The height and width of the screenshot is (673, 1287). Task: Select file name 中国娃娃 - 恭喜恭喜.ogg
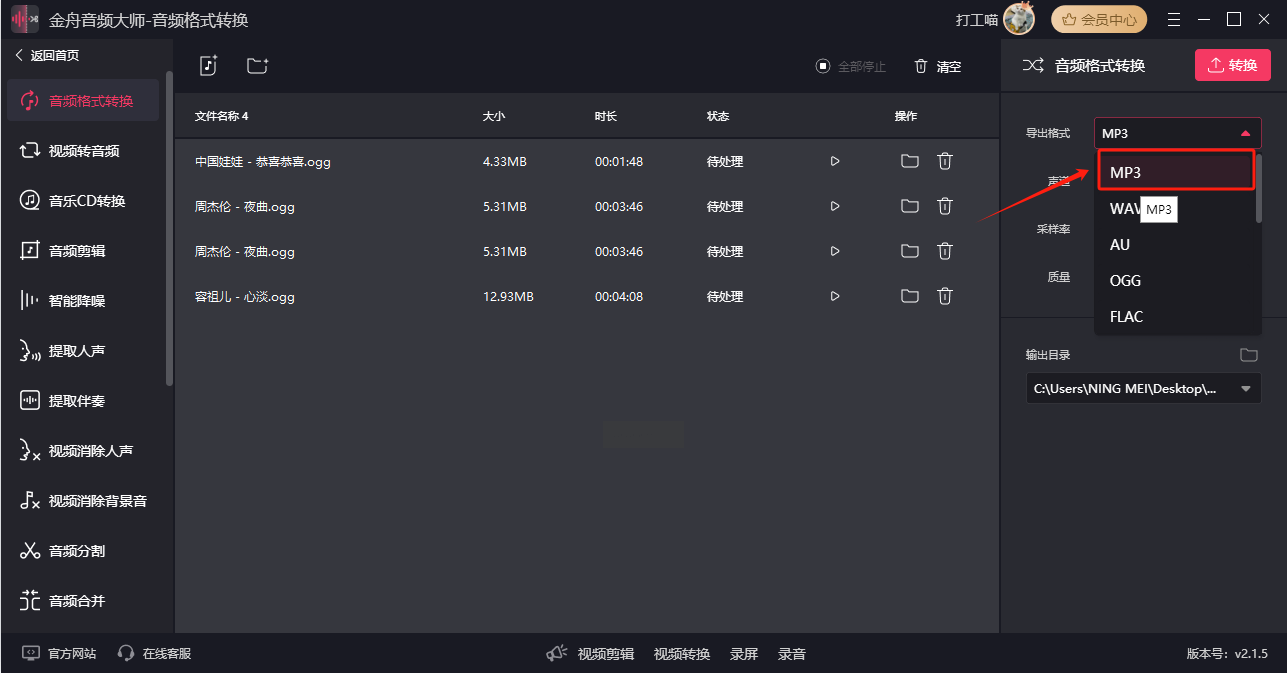(263, 161)
